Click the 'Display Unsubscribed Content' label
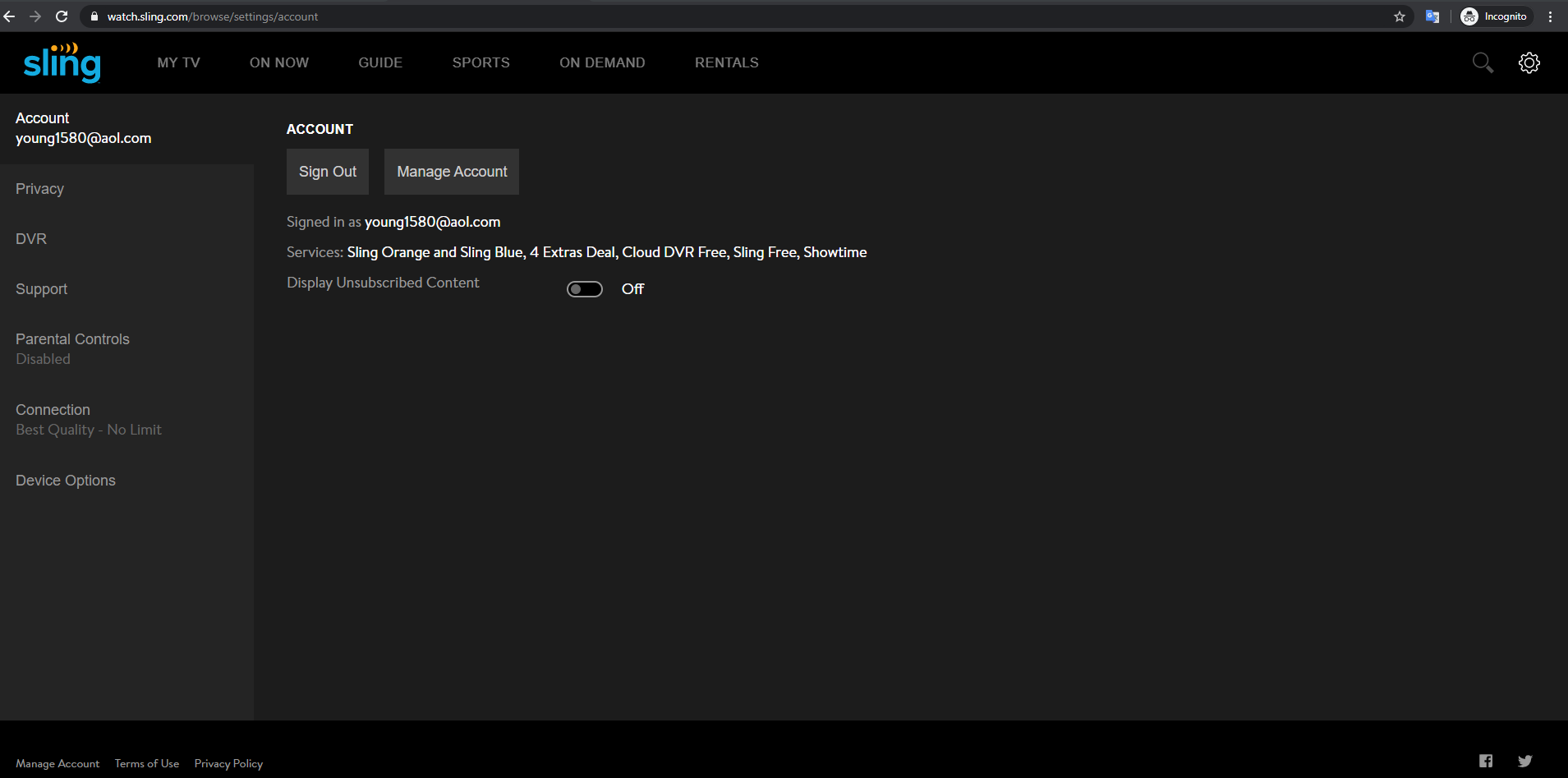 tap(383, 283)
